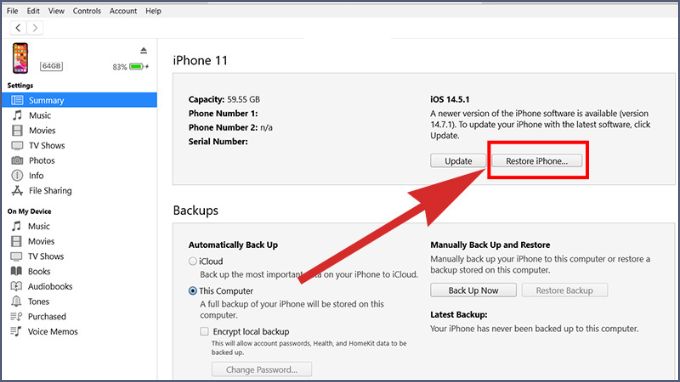Open the File menu

click(x=12, y=11)
